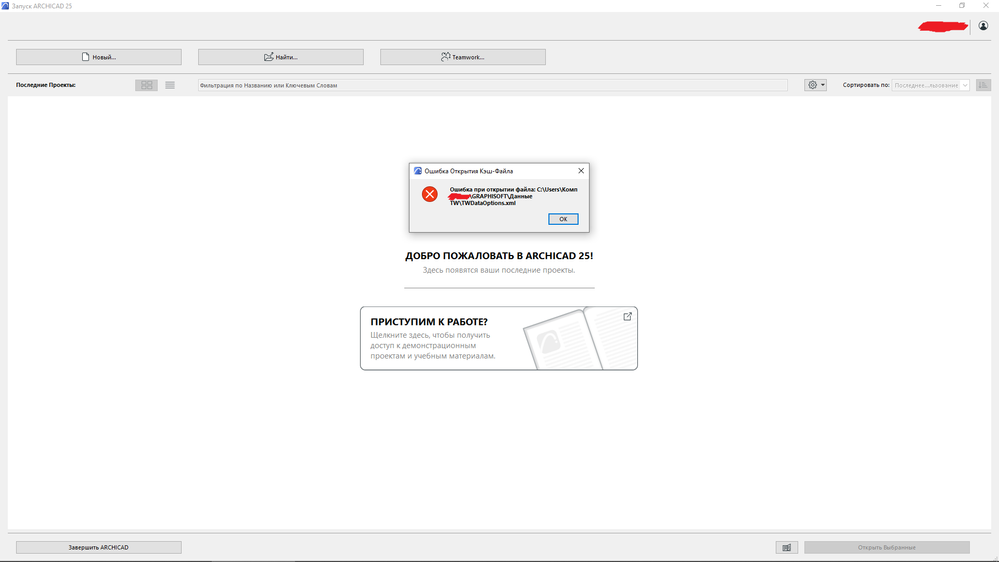Select the ДОБРО ПОЖАЛОВАТЬ В ARCHICAD 25! heading
Image resolution: width=999 pixels, height=562 pixels.
pos(499,256)
